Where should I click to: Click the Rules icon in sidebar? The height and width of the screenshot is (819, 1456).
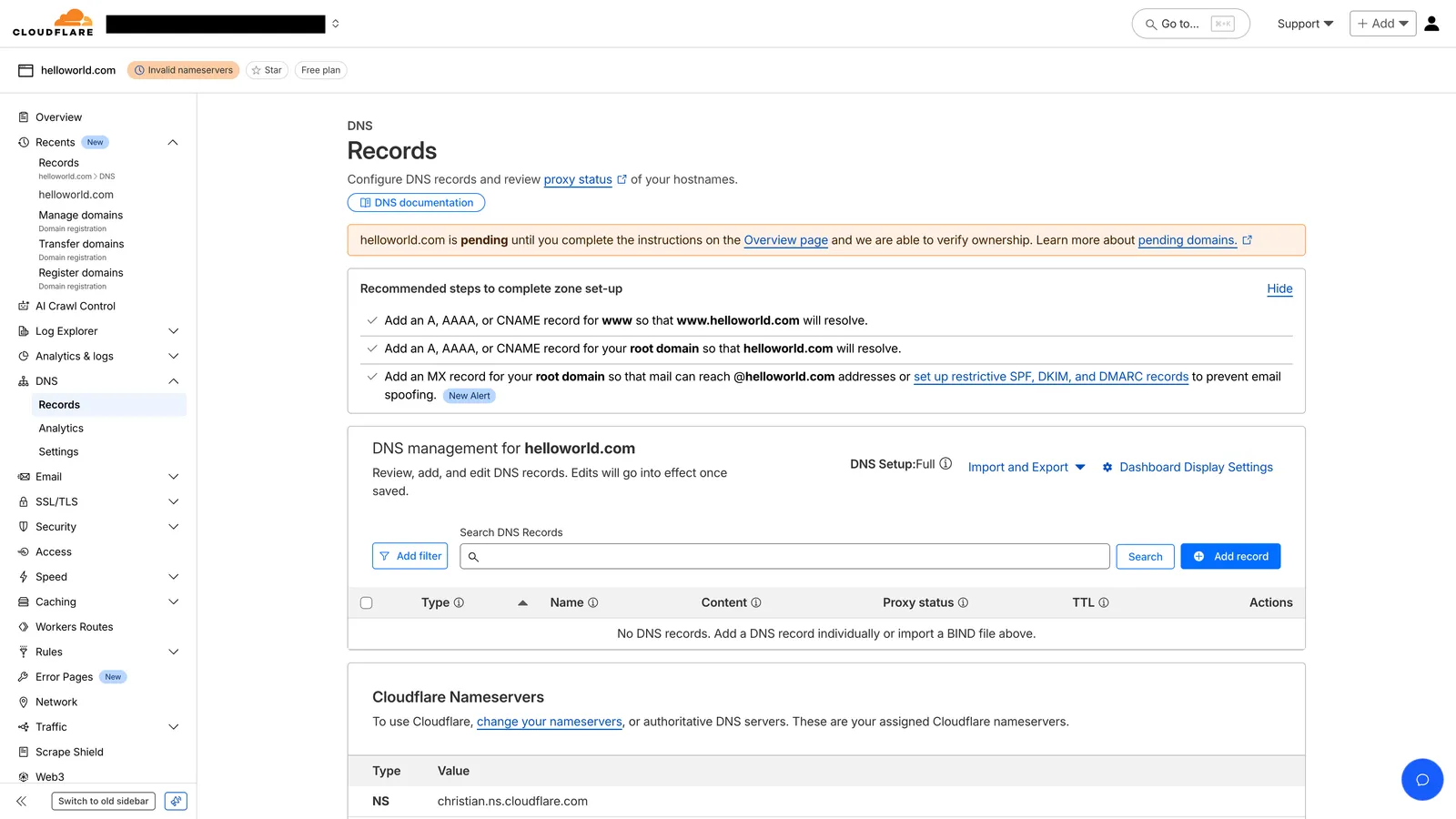(x=24, y=652)
